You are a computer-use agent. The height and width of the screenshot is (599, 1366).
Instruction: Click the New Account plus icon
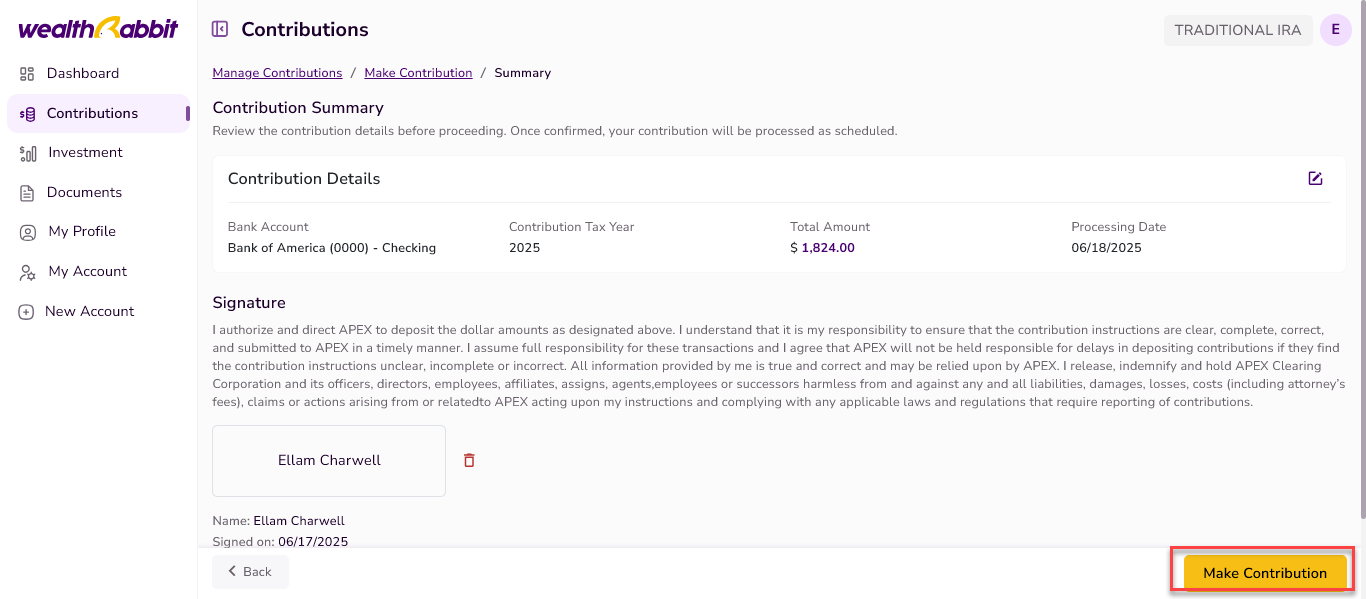(27, 312)
